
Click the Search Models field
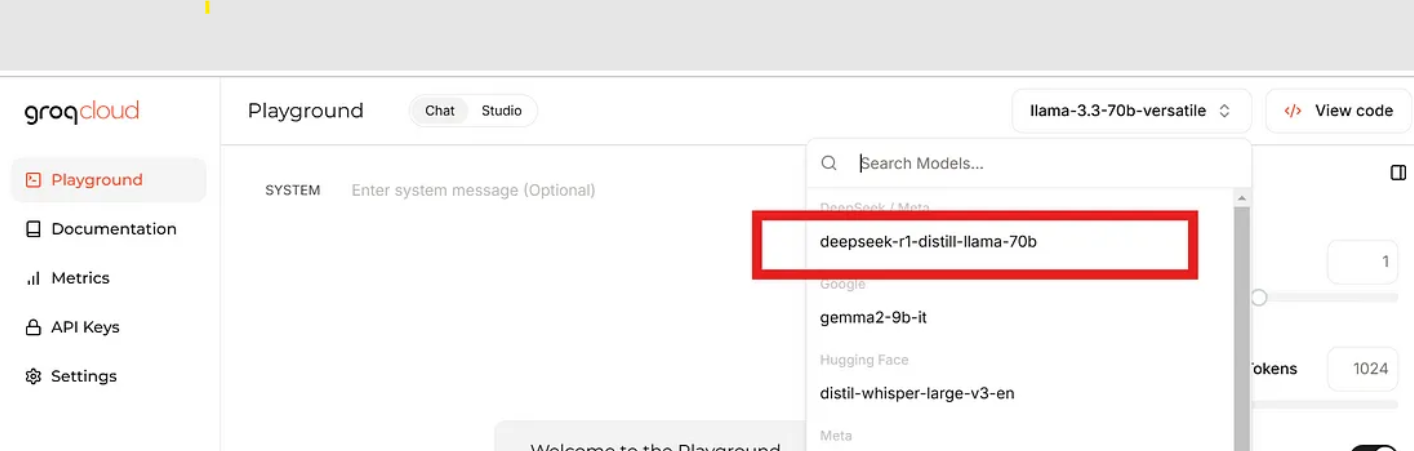coord(1029,163)
